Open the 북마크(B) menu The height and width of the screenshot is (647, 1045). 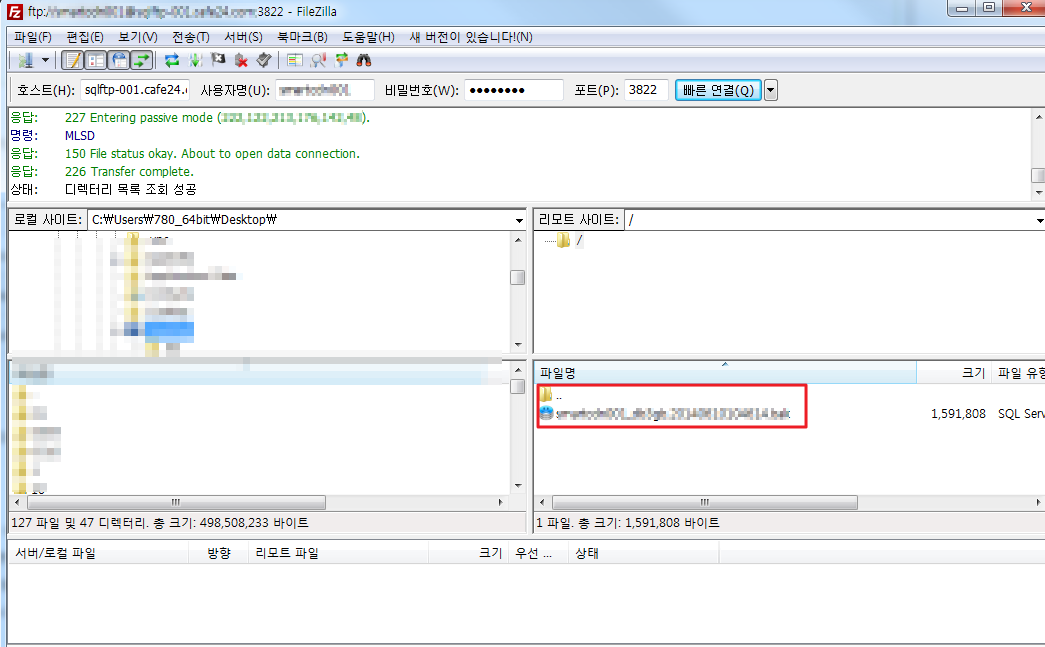pos(302,37)
